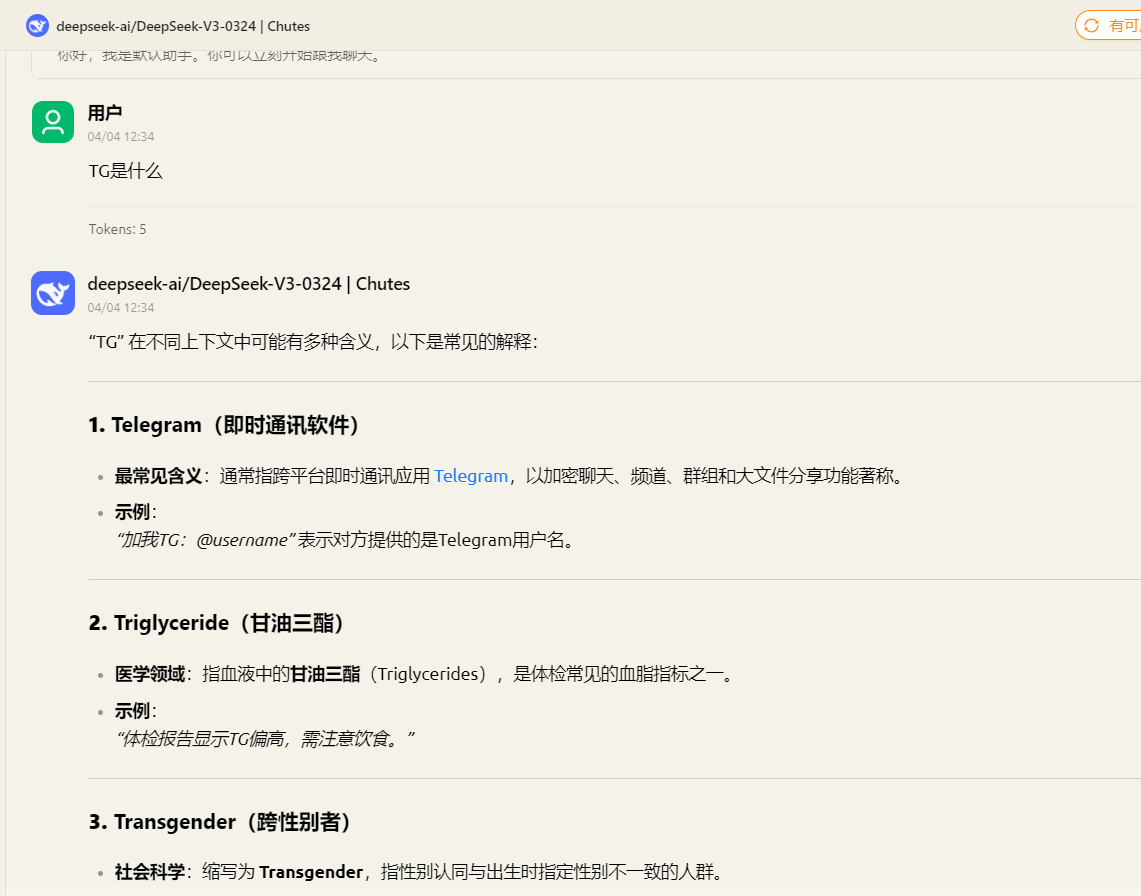Viewport: 1141px width, 896px height.
Task: Click the DeepSeek whale avatar beside the reply
Action: click(52, 293)
